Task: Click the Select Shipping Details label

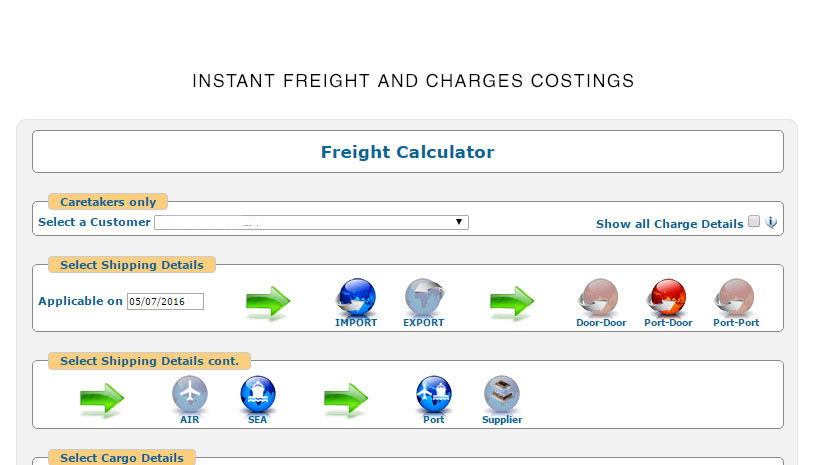Action: point(132,265)
